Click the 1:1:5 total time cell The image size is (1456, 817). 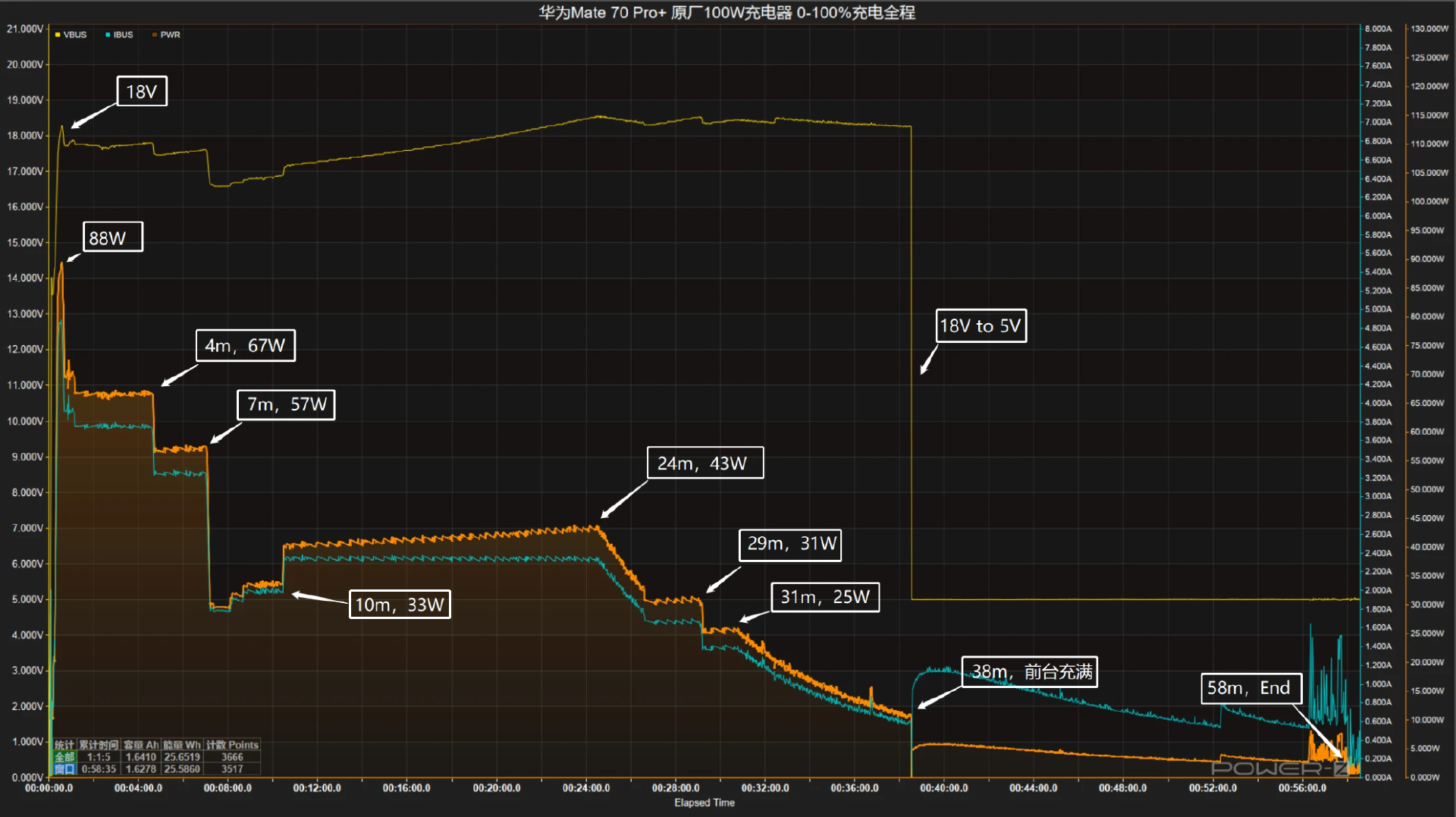point(99,757)
